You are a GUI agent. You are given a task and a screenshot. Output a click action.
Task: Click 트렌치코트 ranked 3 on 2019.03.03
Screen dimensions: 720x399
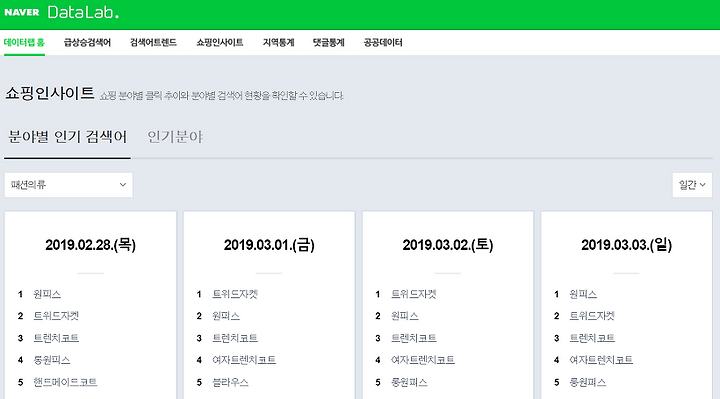(x=592, y=338)
